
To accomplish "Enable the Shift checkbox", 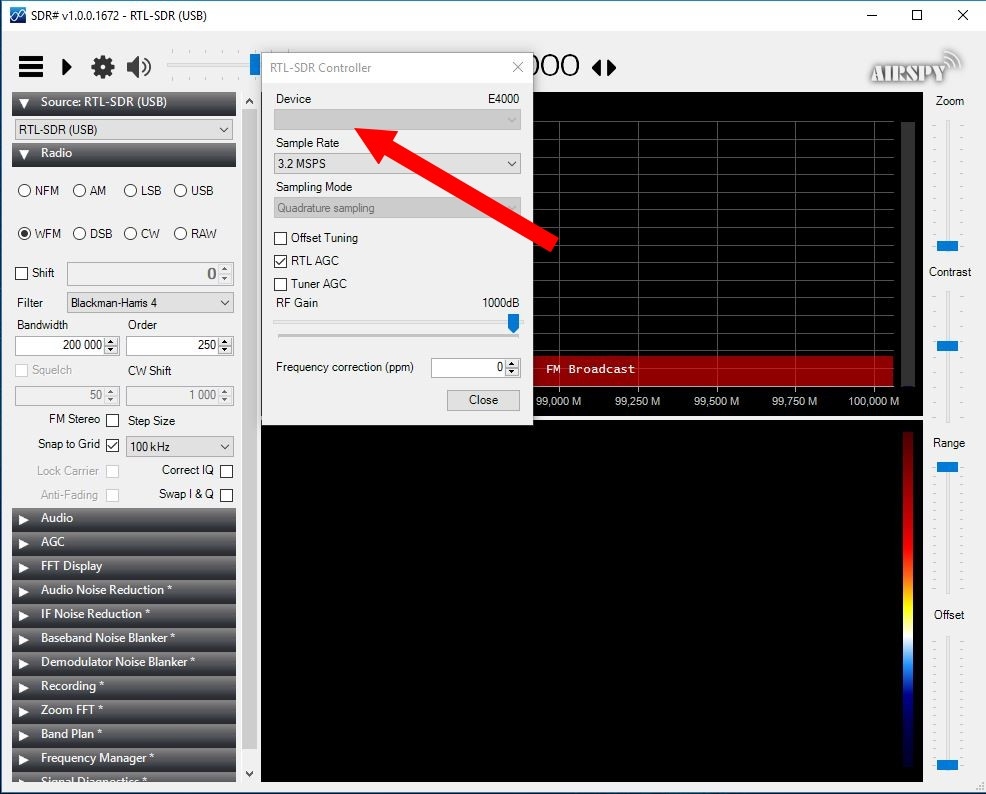I will (x=21, y=273).
